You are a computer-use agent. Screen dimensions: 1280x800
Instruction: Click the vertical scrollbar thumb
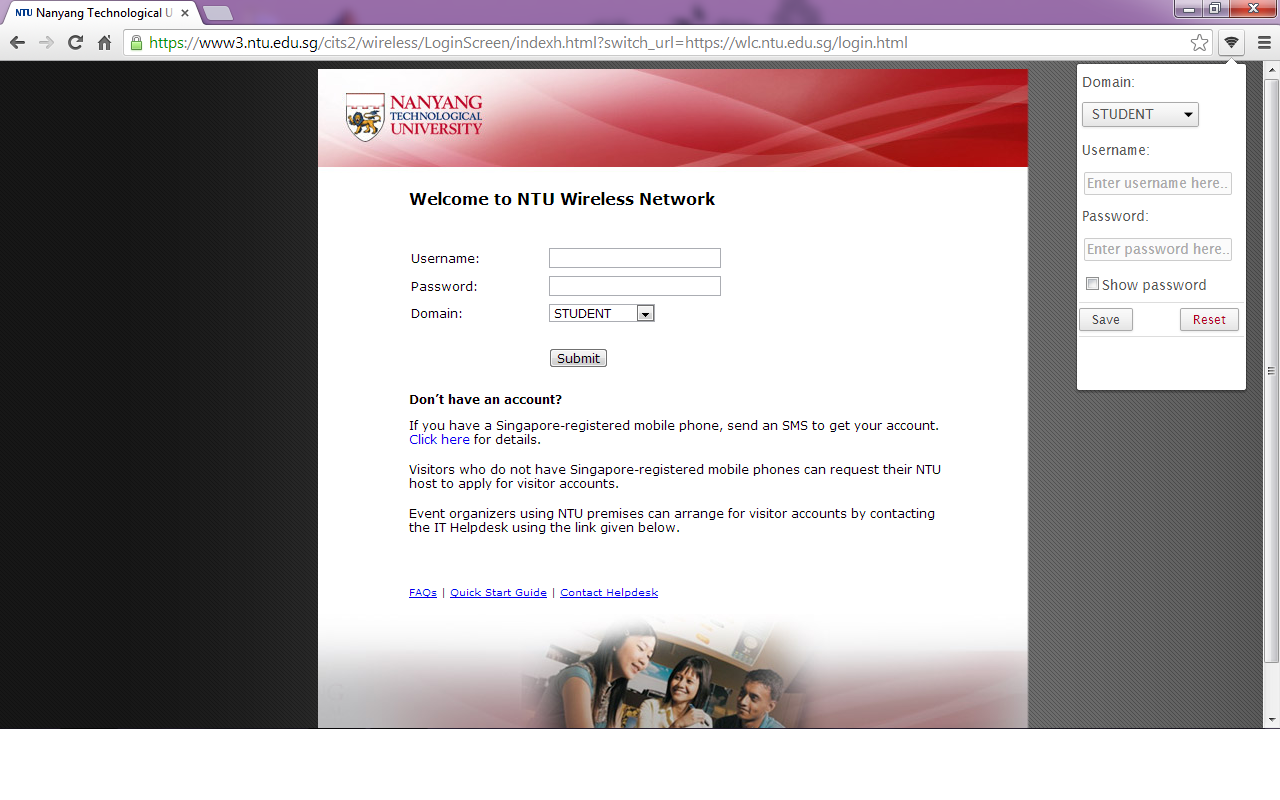pyautogui.click(x=1272, y=370)
